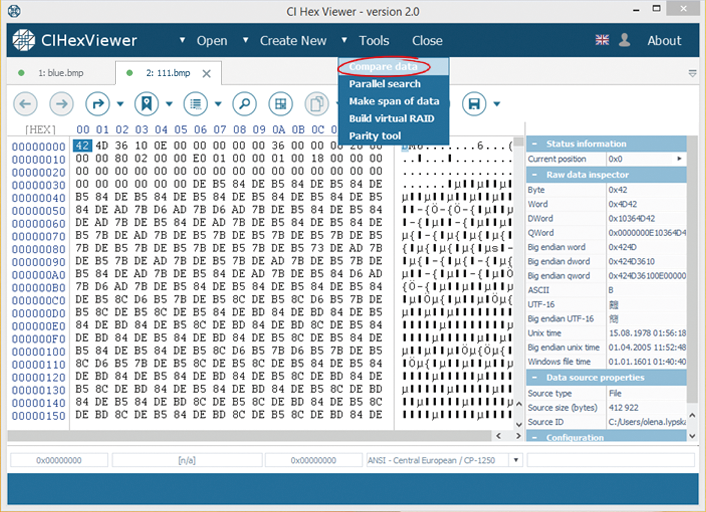
Task: Click the first 0x00000000 status field
Action: [59, 460]
